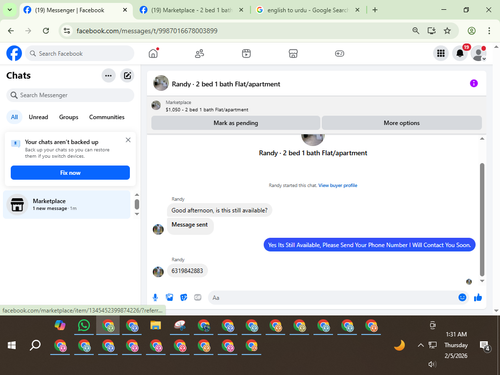The width and height of the screenshot is (500, 375).
Task: Open $1,050 Marketplace listing banner
Action: click(x=207, y=106)
